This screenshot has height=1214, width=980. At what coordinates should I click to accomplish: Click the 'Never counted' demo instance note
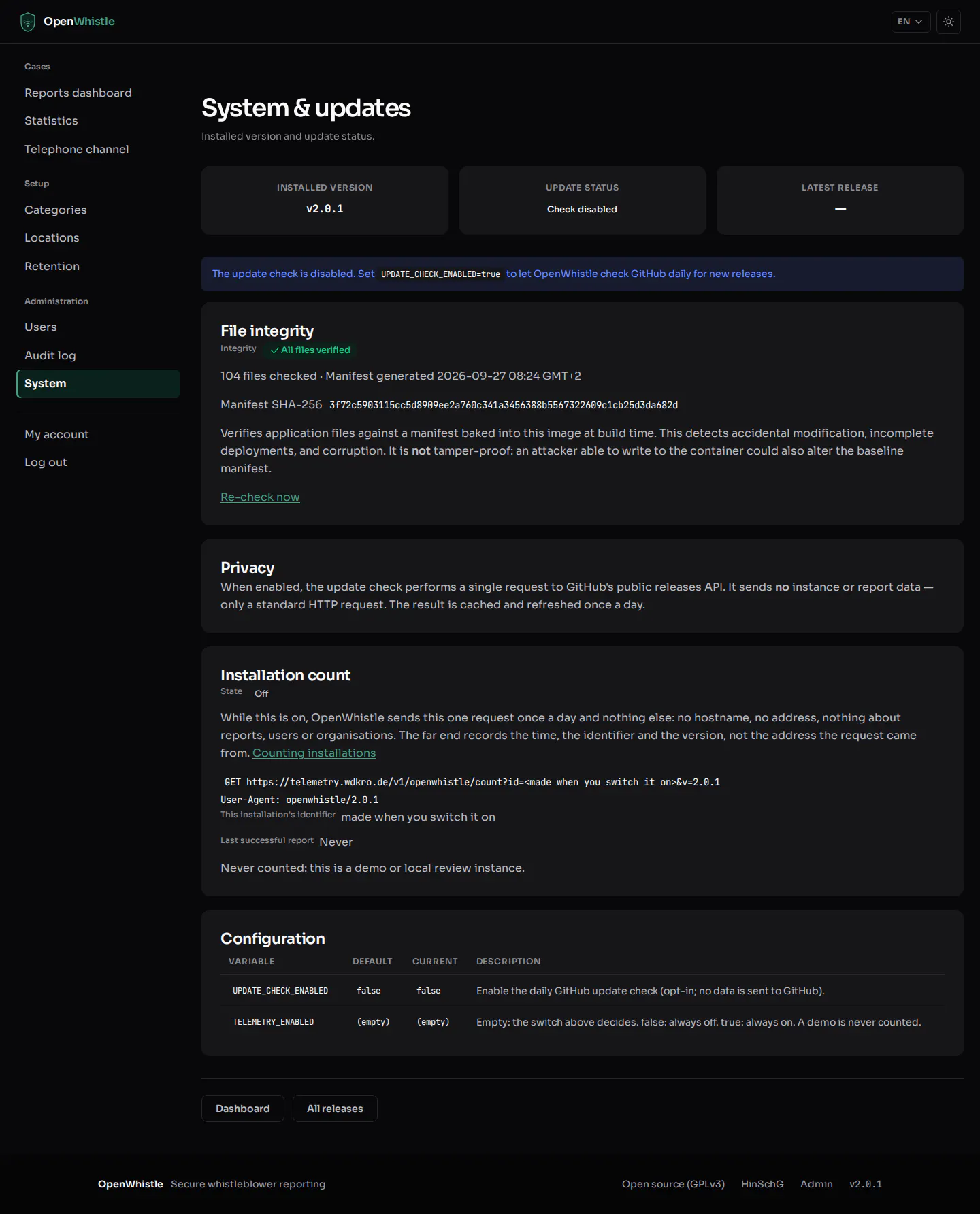tap(372, 868)
